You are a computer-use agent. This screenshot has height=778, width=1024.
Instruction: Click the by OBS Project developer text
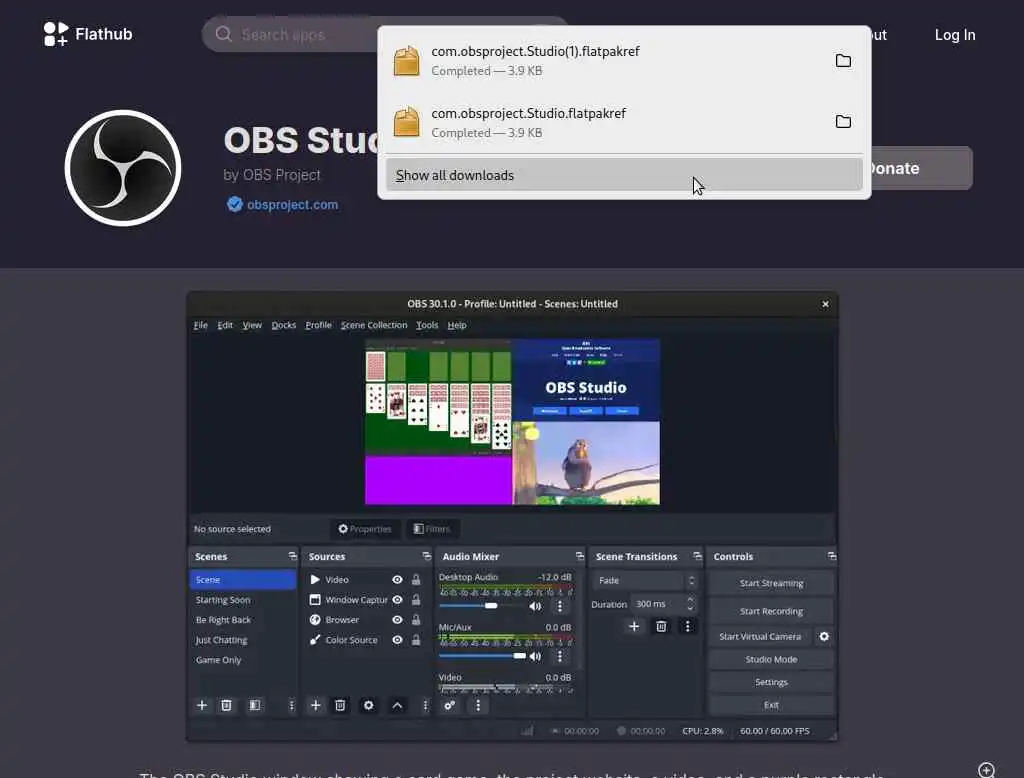click(x=272, y=175)
